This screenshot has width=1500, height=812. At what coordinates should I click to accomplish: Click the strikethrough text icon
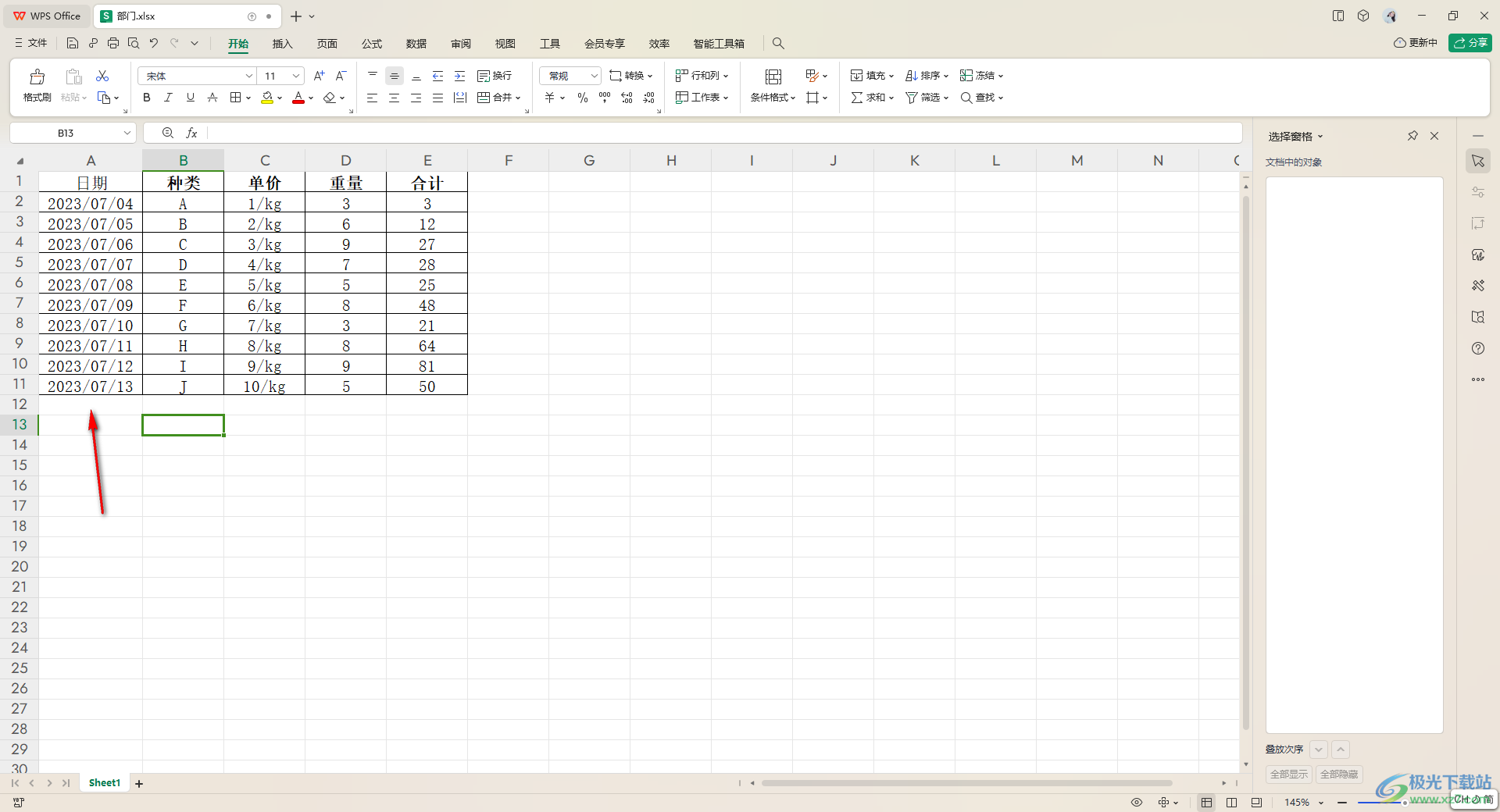point(212,98)
